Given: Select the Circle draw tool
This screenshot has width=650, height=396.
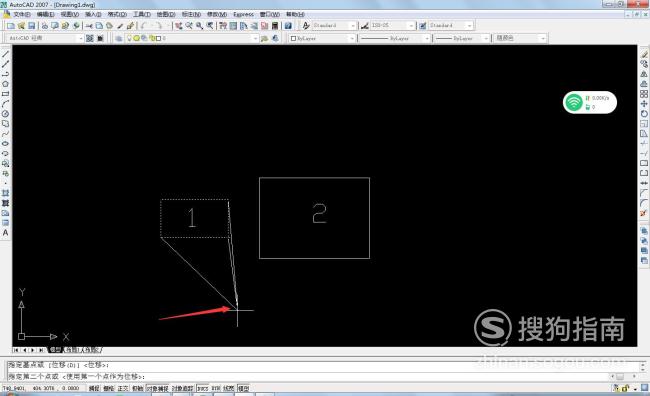Looking at the screenshot, I should [x=5, y=114].
